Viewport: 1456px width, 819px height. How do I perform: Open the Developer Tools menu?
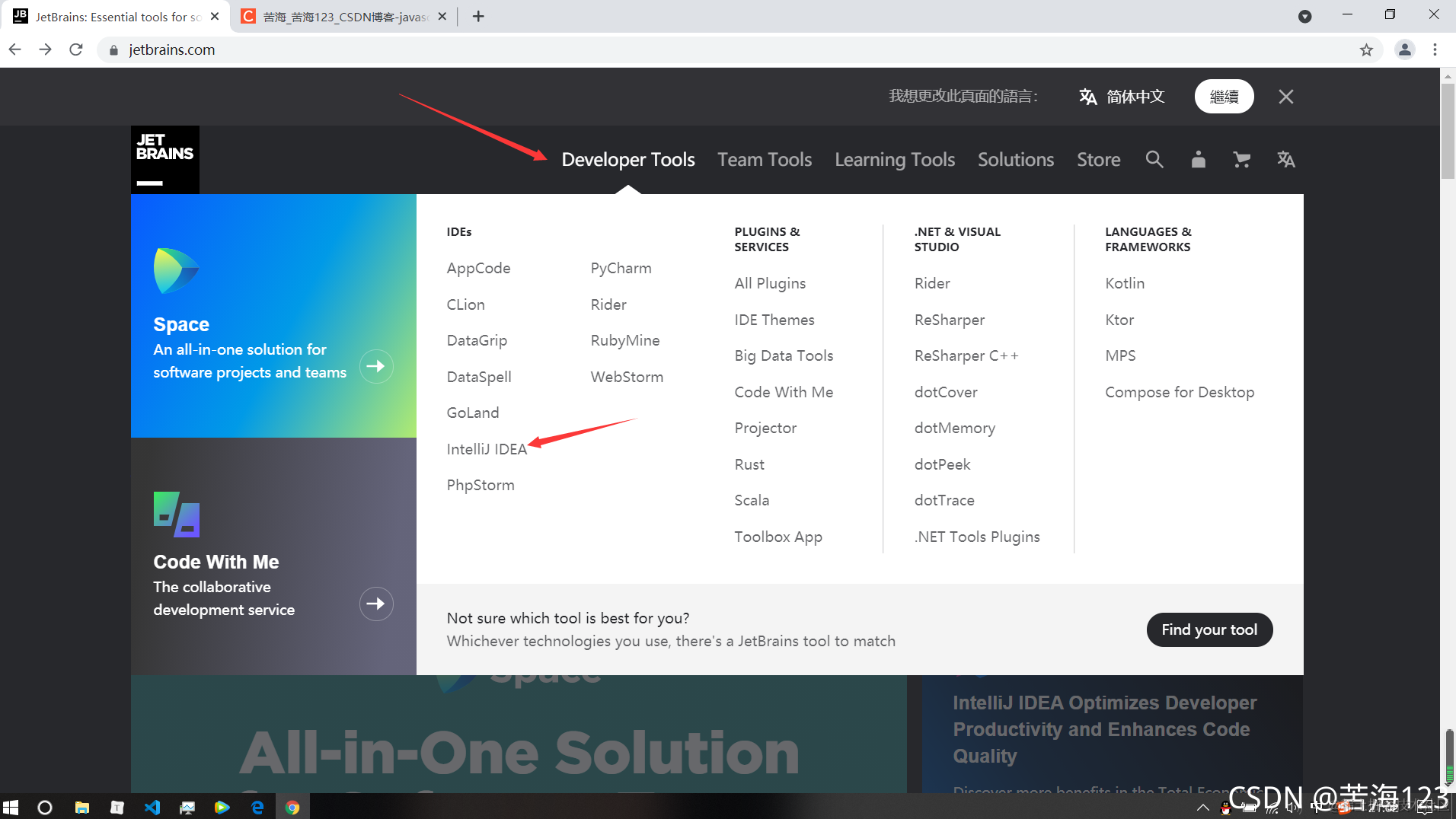628,160
